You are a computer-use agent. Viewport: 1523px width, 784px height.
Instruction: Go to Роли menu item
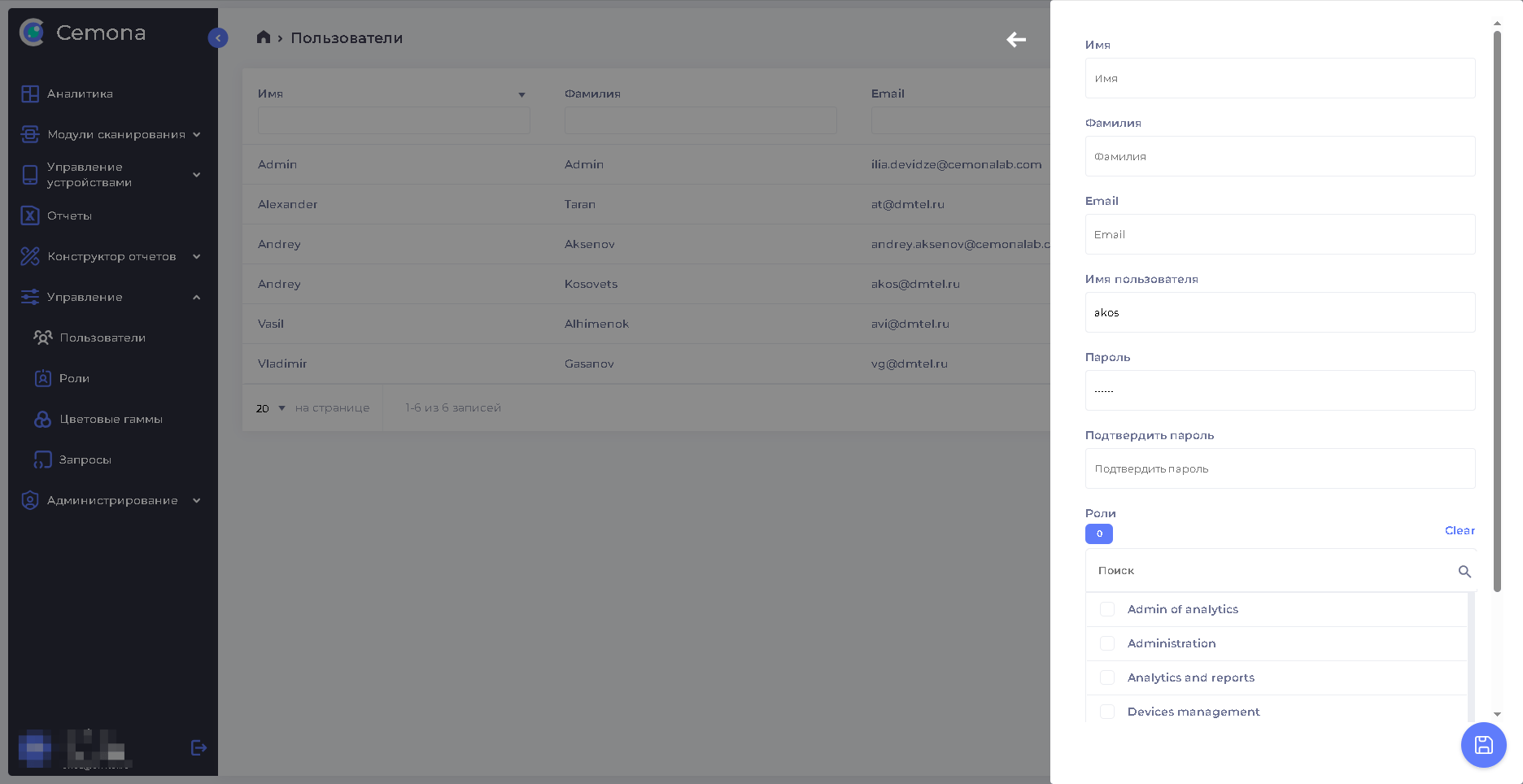tap(74, 379)
